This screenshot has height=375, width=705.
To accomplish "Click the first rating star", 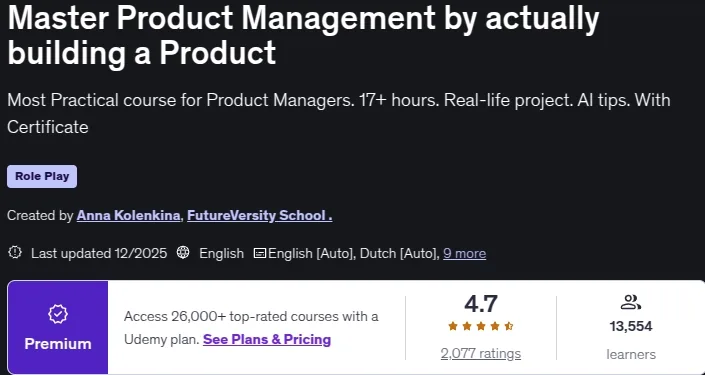I will pyautogui.click(x=453, y=326).
